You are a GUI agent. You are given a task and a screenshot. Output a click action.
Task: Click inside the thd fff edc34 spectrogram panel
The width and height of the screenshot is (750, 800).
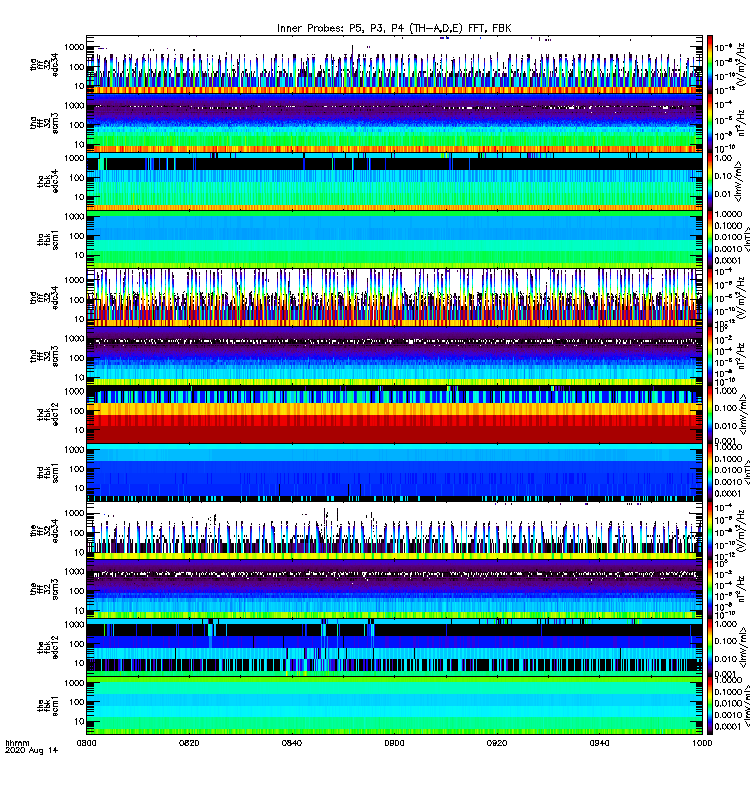[x=394, y=298]
